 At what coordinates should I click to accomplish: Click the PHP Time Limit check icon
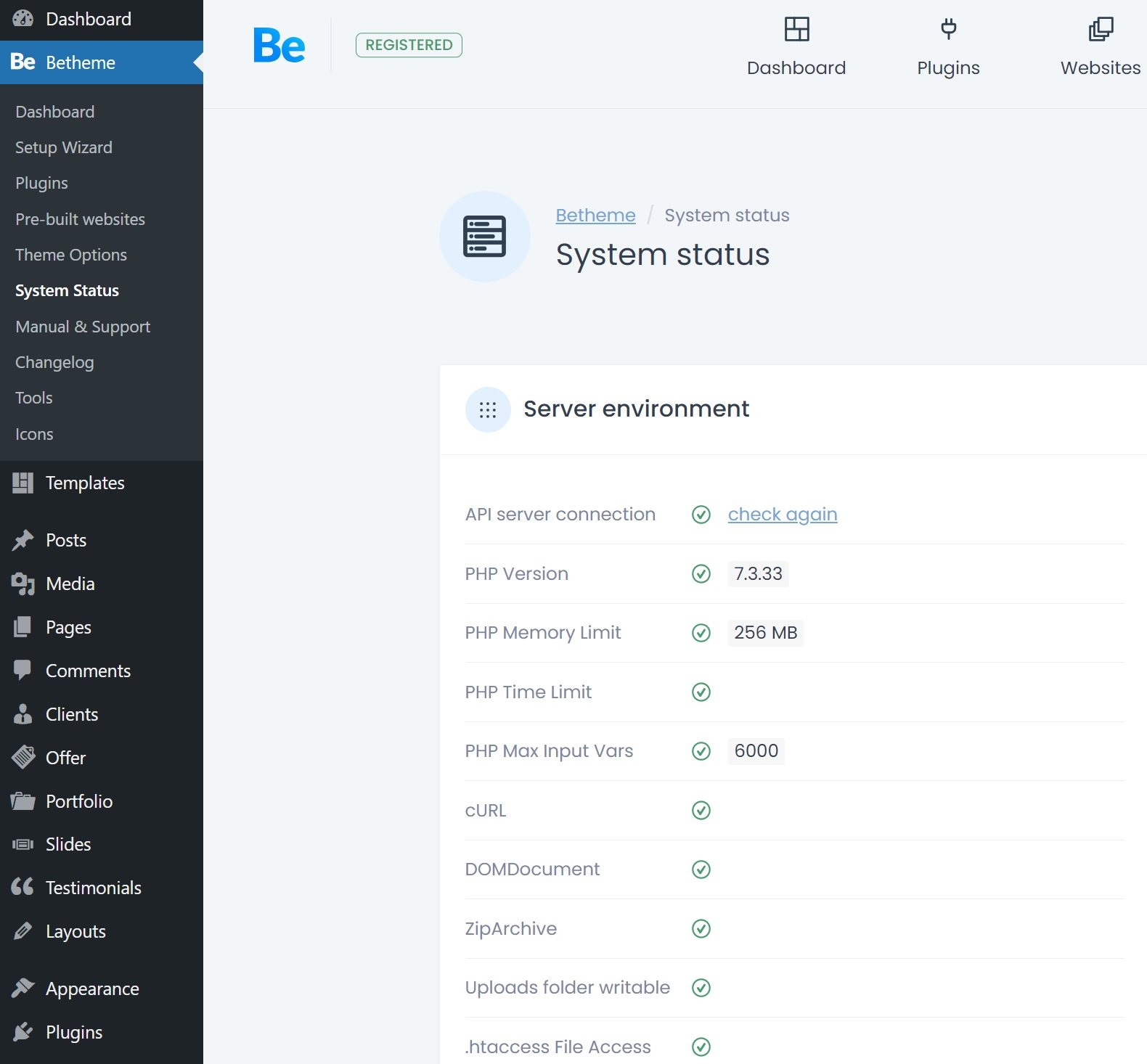(701, 692)
